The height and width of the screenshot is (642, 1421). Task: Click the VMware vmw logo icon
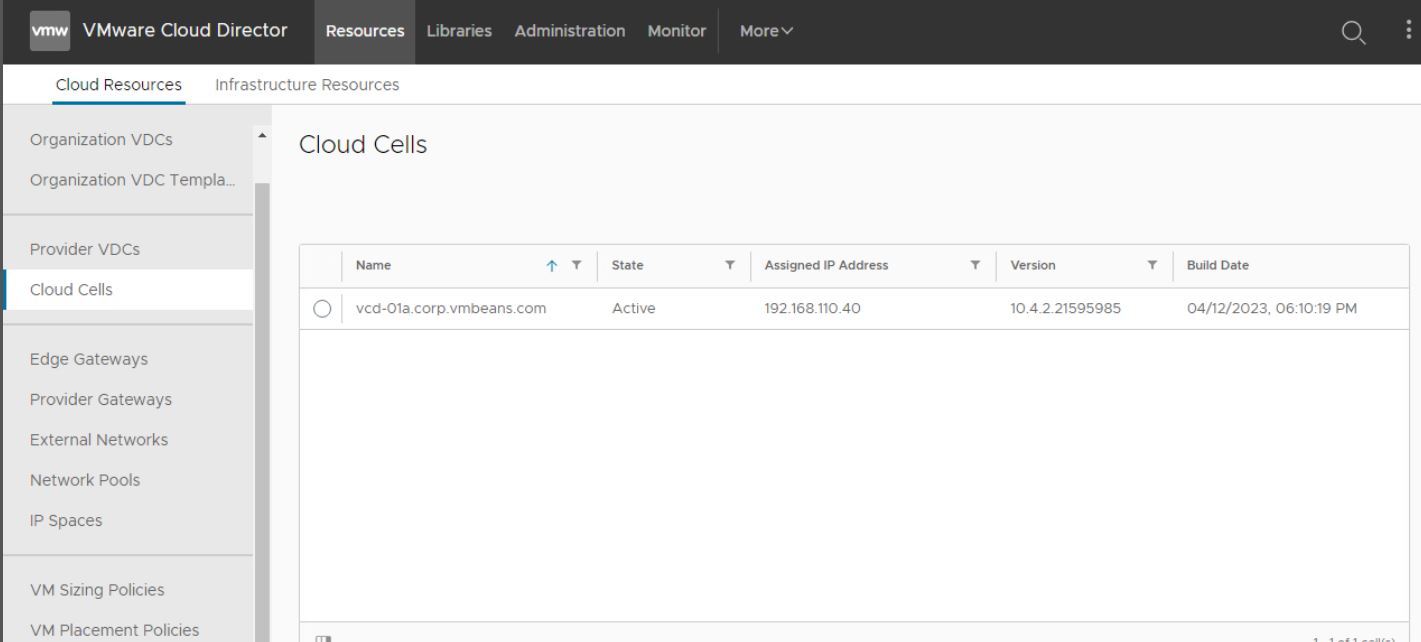tap(50, 31)
